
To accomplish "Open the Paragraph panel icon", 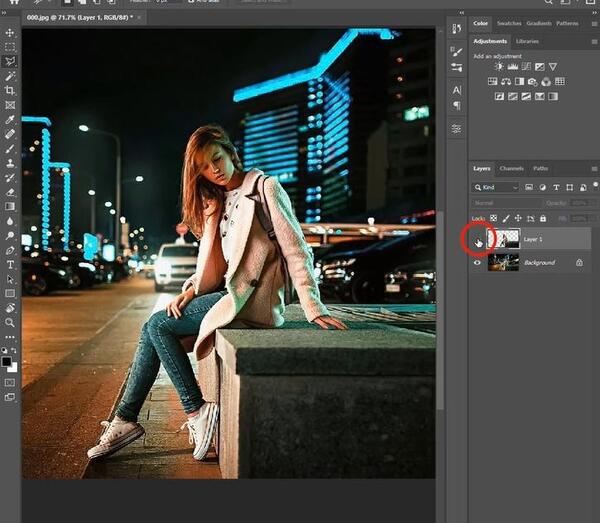I will 457,105.
